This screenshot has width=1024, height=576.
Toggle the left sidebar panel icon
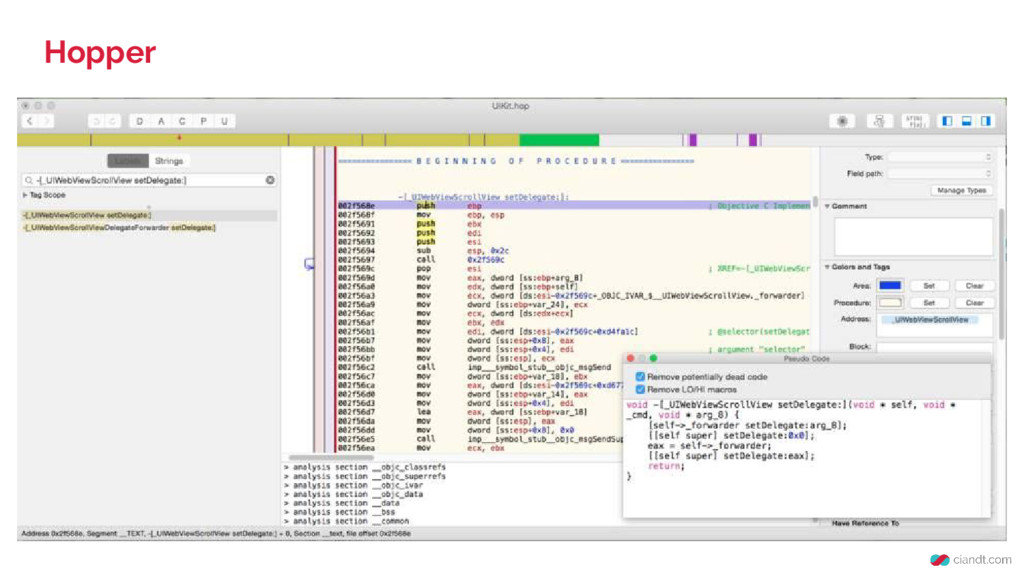(947, 121)
